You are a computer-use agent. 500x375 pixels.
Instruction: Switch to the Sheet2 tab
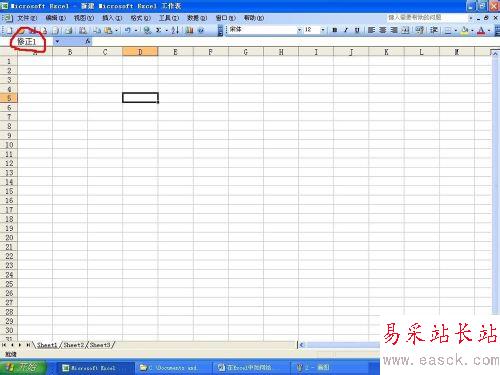click(x=74, y=345)
